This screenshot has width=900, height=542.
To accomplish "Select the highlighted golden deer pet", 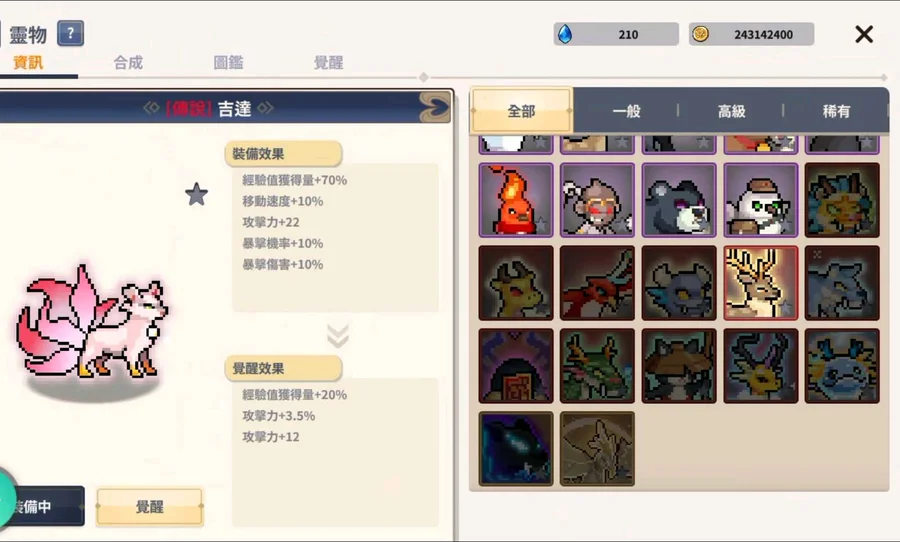I will pyautogui.click(x=761, y=282).
